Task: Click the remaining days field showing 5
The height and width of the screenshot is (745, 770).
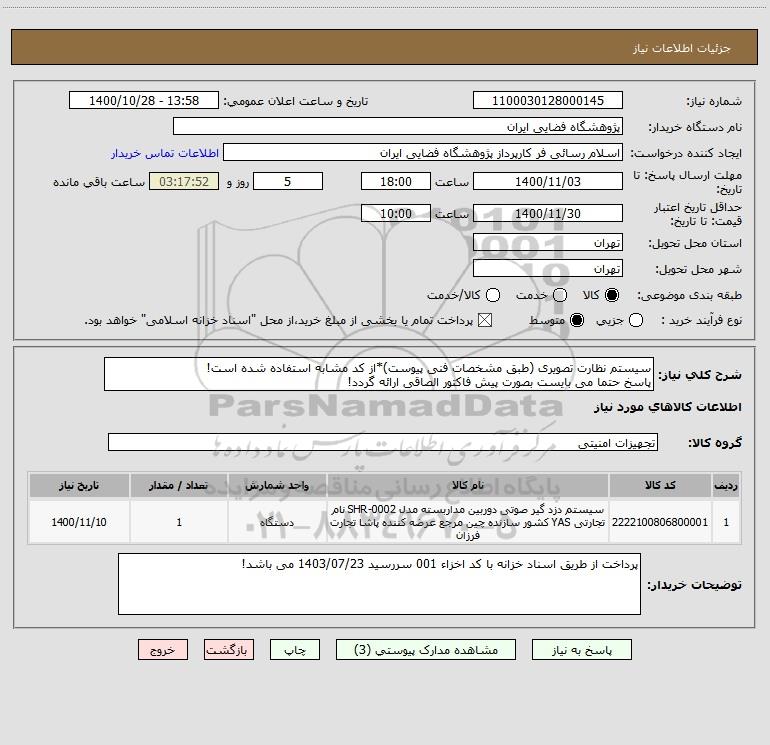Action: tap(288, 181)
